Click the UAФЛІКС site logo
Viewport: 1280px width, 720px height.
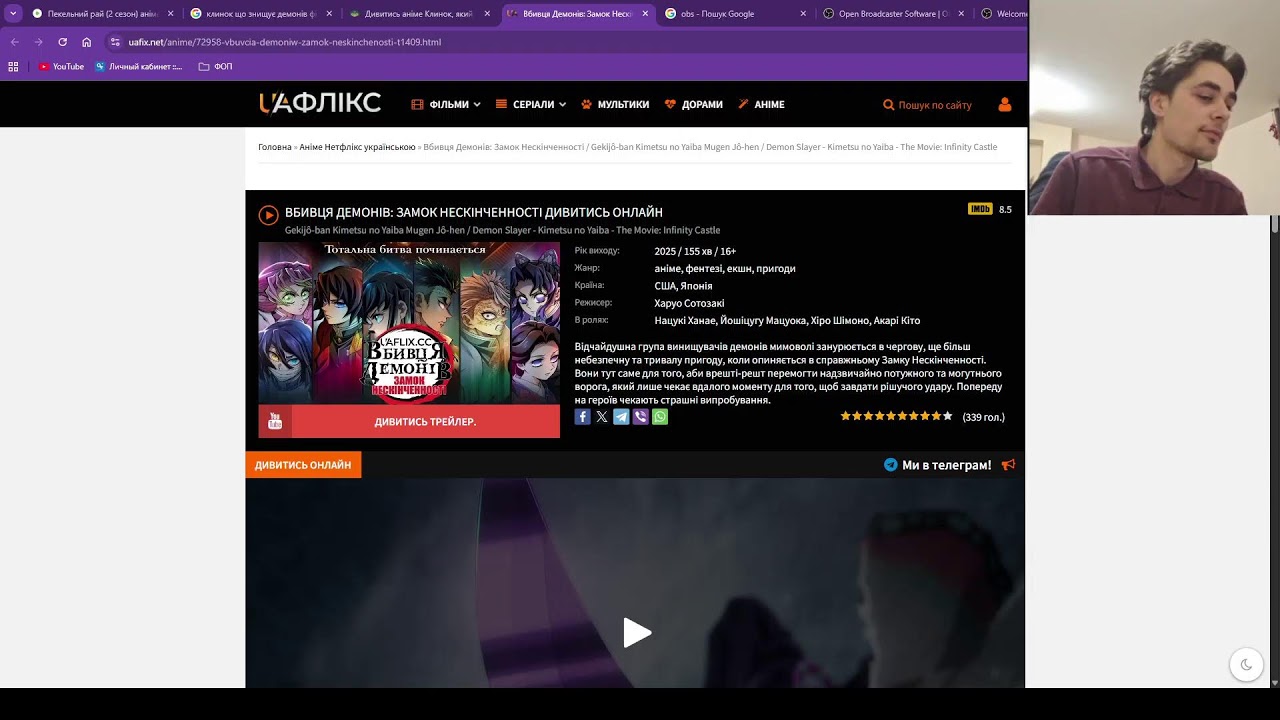tap(320, 104)
